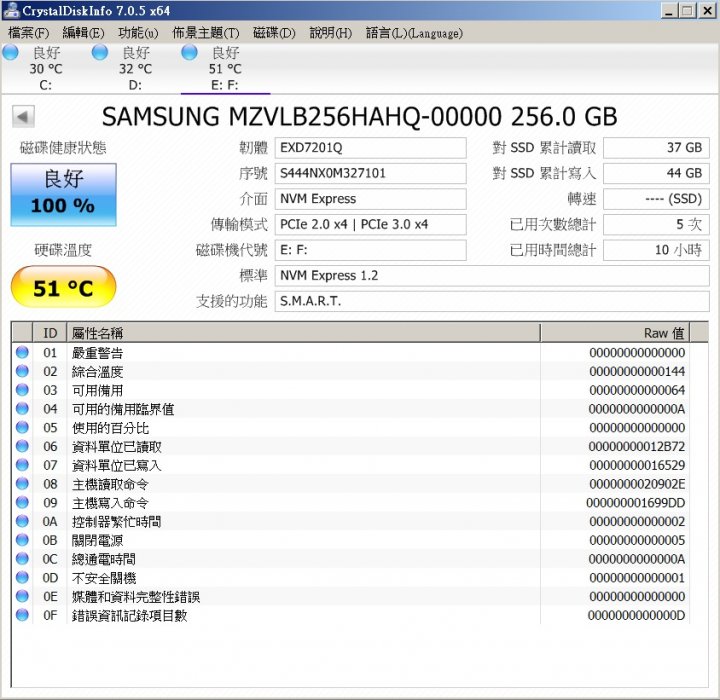Image resolution: width=720 pixels, height=700 pixels.
Task: Click status orb for attribute 0C 總通電時間
Action: pyautogui.click(x=22, y=559)
